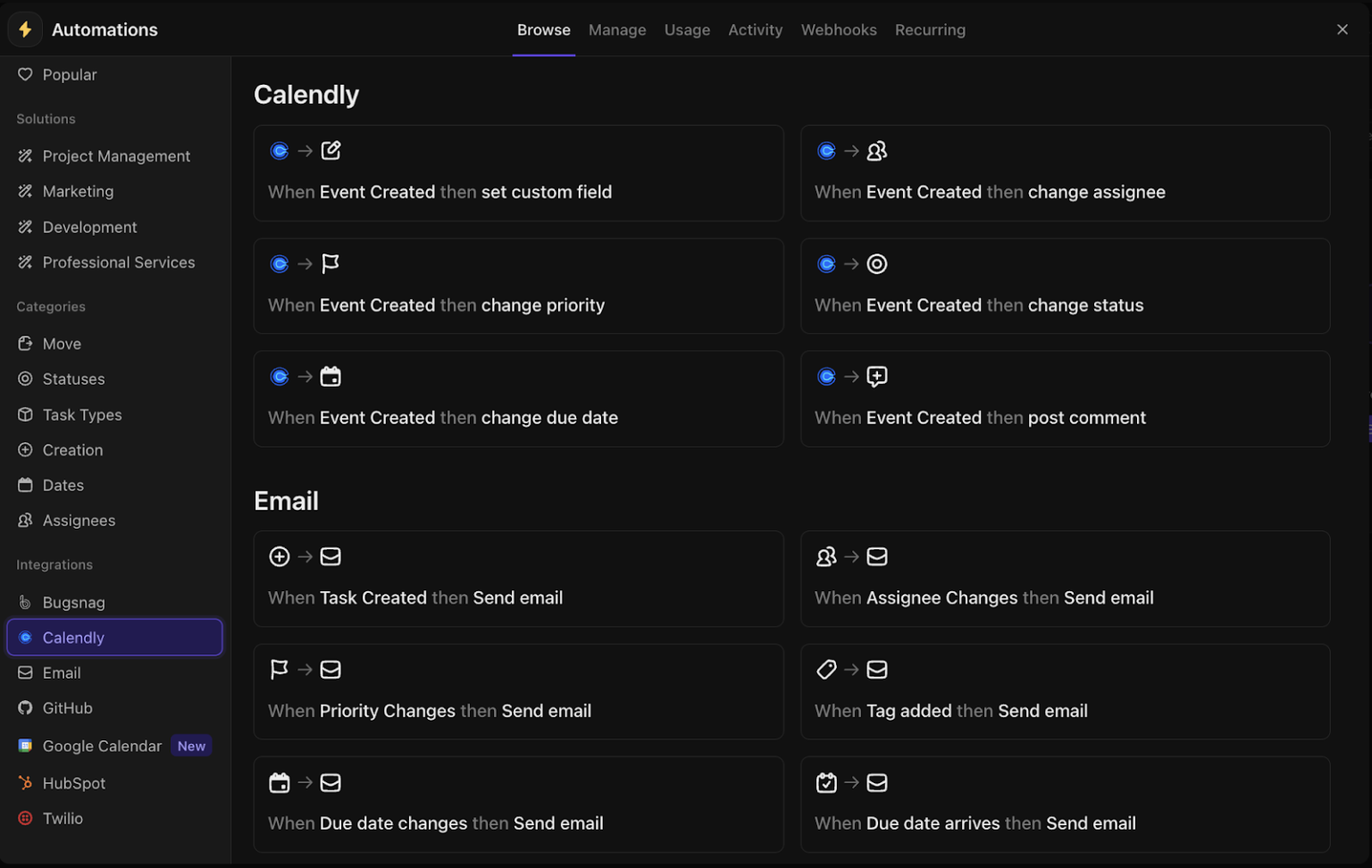Select the When Task Created then Send email automation

tap(518, 580)
